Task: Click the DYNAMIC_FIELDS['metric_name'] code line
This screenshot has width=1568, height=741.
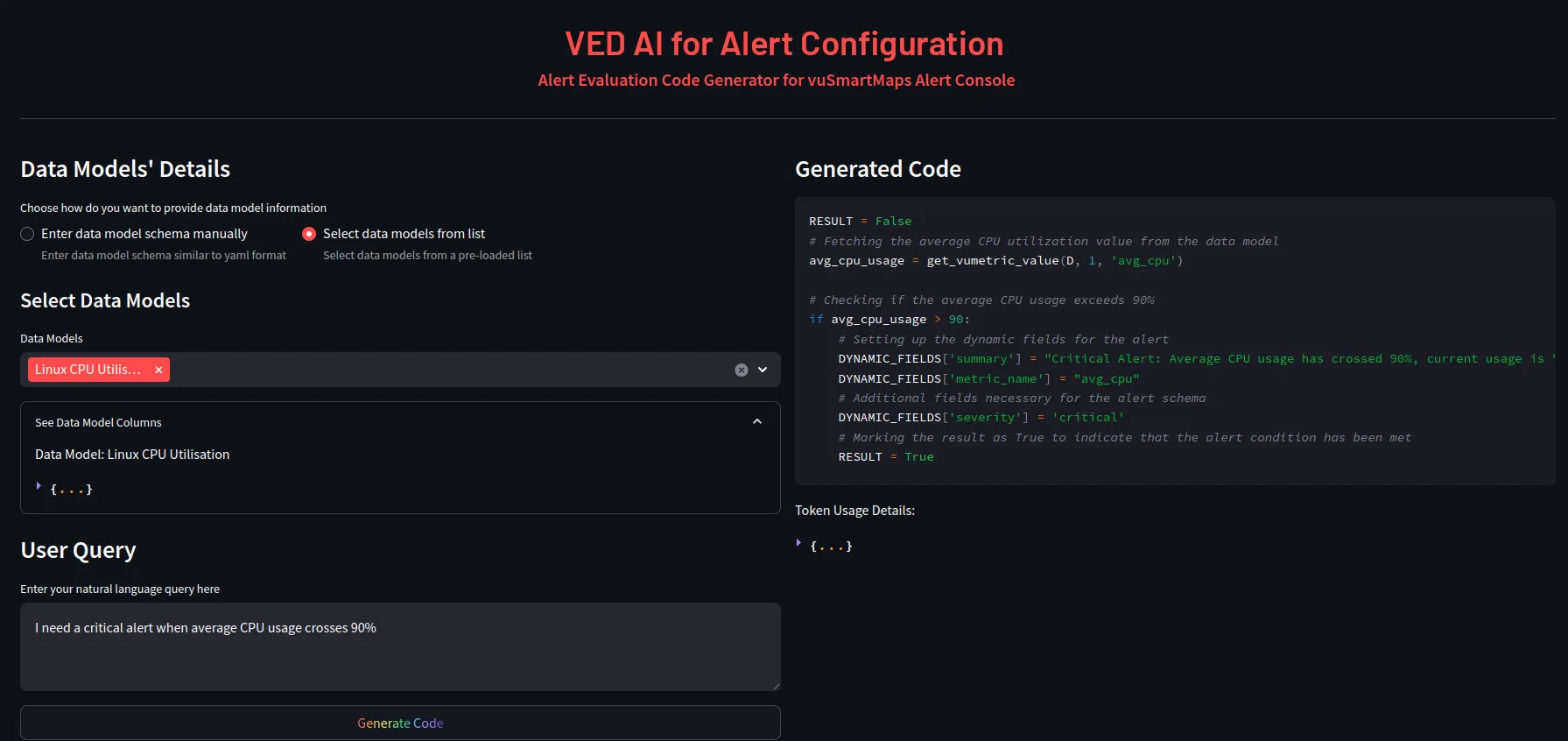Action: pyautogui.click(x=989, y=379)
